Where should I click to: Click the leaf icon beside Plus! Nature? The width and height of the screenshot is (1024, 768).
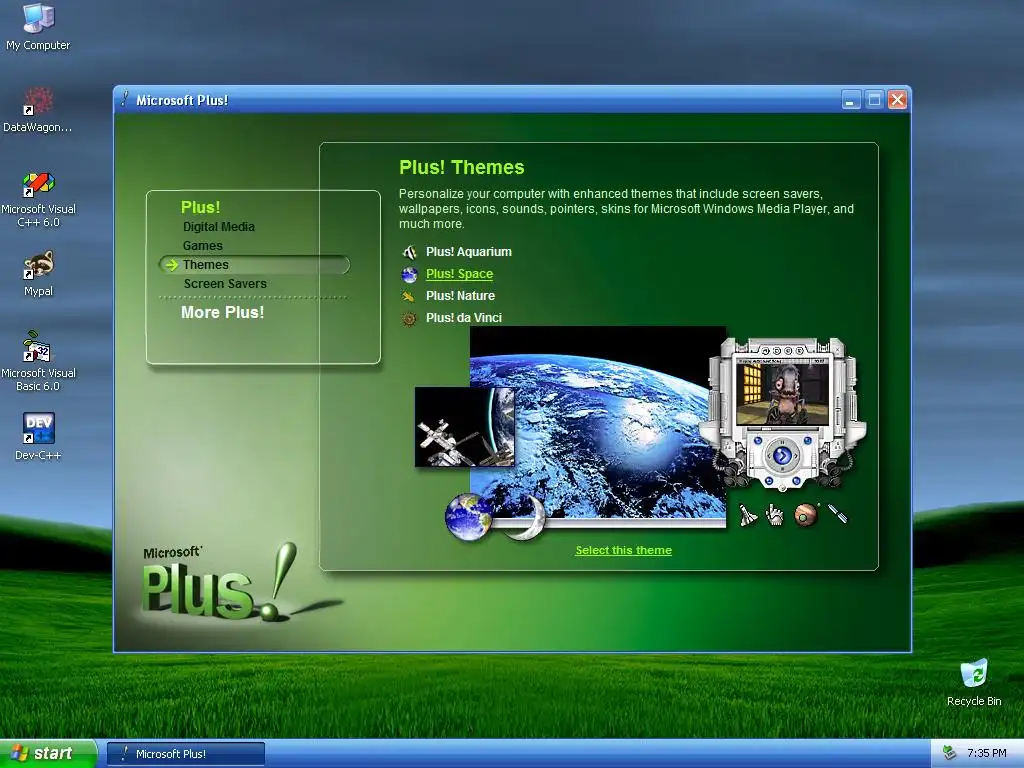tap(409, 296)
